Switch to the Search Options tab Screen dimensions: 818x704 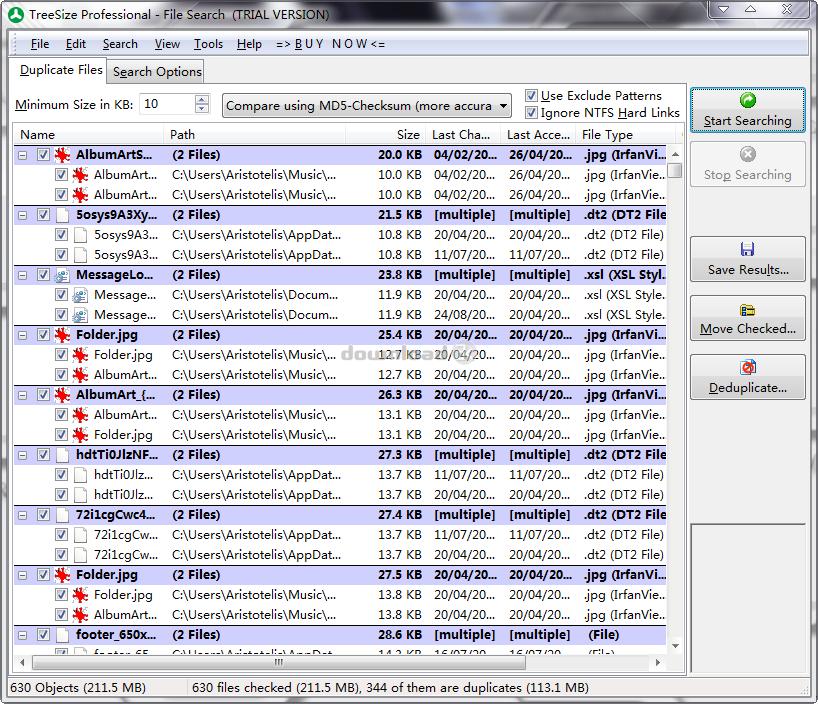click(155, 71)
